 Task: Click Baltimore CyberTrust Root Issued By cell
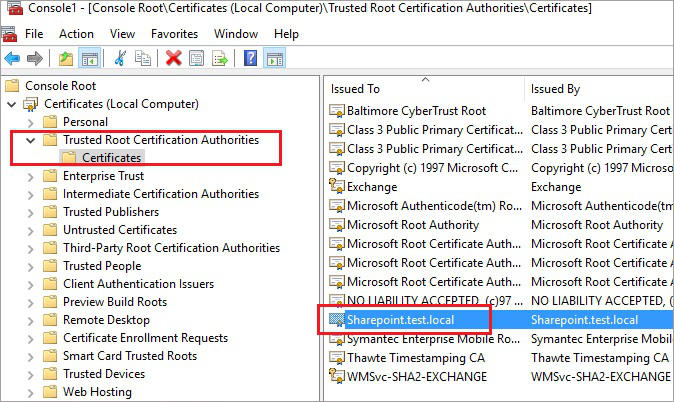coord(600,111)
